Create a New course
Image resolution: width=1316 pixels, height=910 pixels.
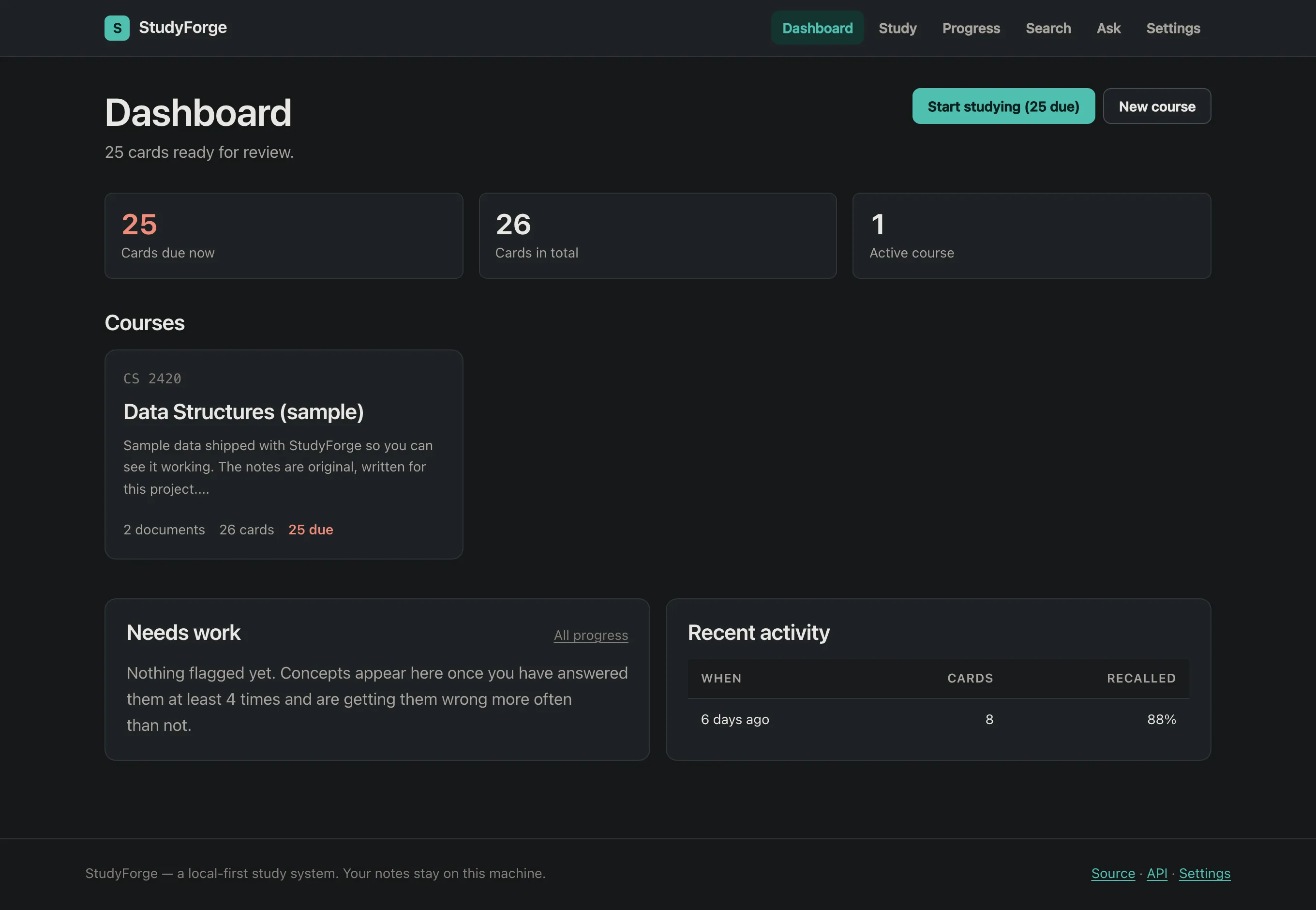click(x=1156, y=106)
